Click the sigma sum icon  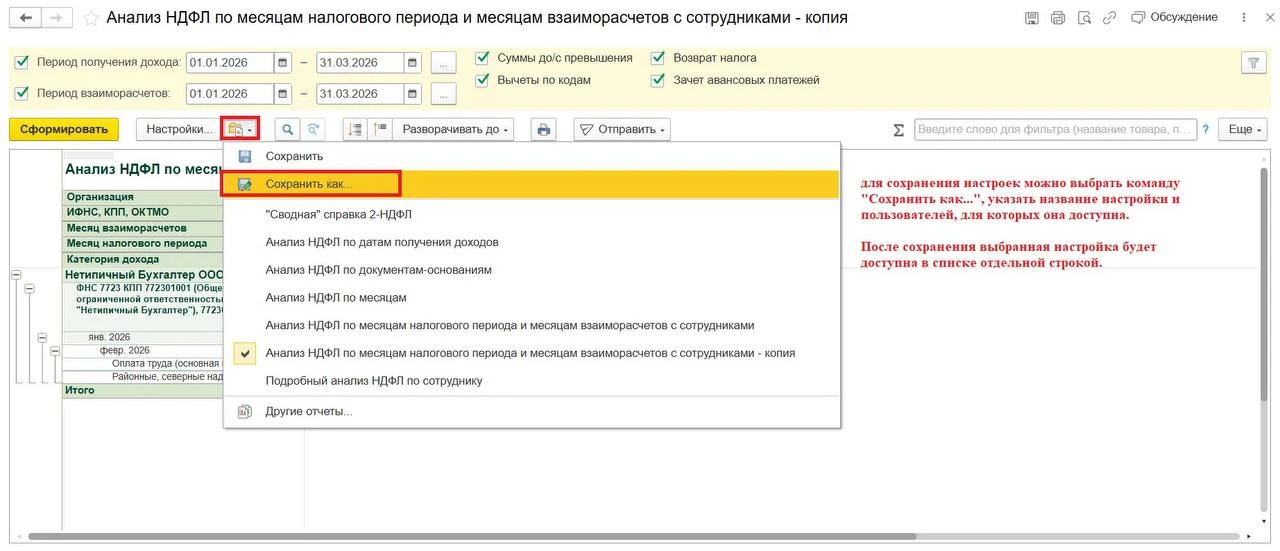898,130
